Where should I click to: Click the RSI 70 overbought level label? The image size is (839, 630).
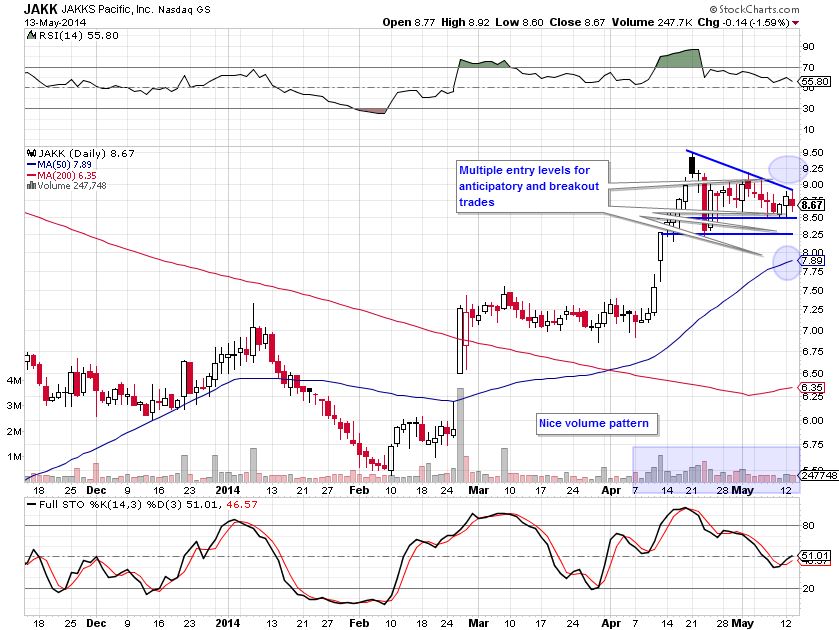808,68
